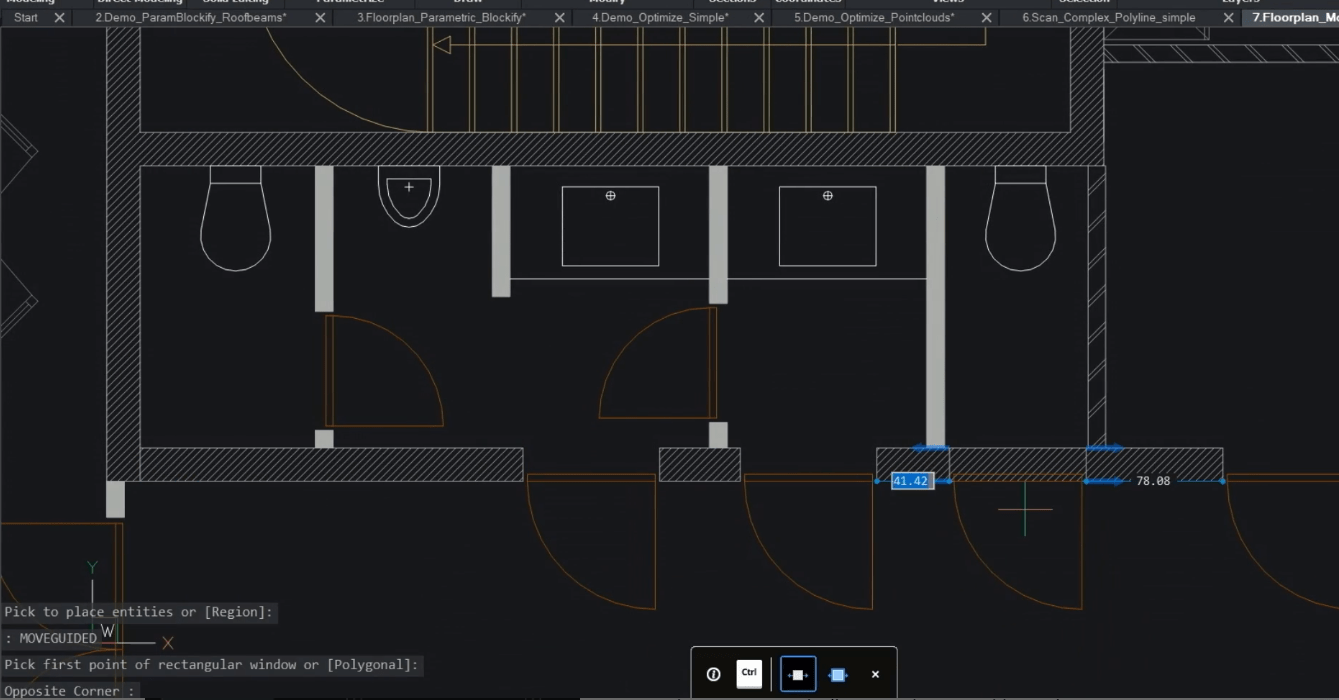This screenshot has height=700, width=1339.
Task: Close the Start tab
Action: tap(59, 18)
